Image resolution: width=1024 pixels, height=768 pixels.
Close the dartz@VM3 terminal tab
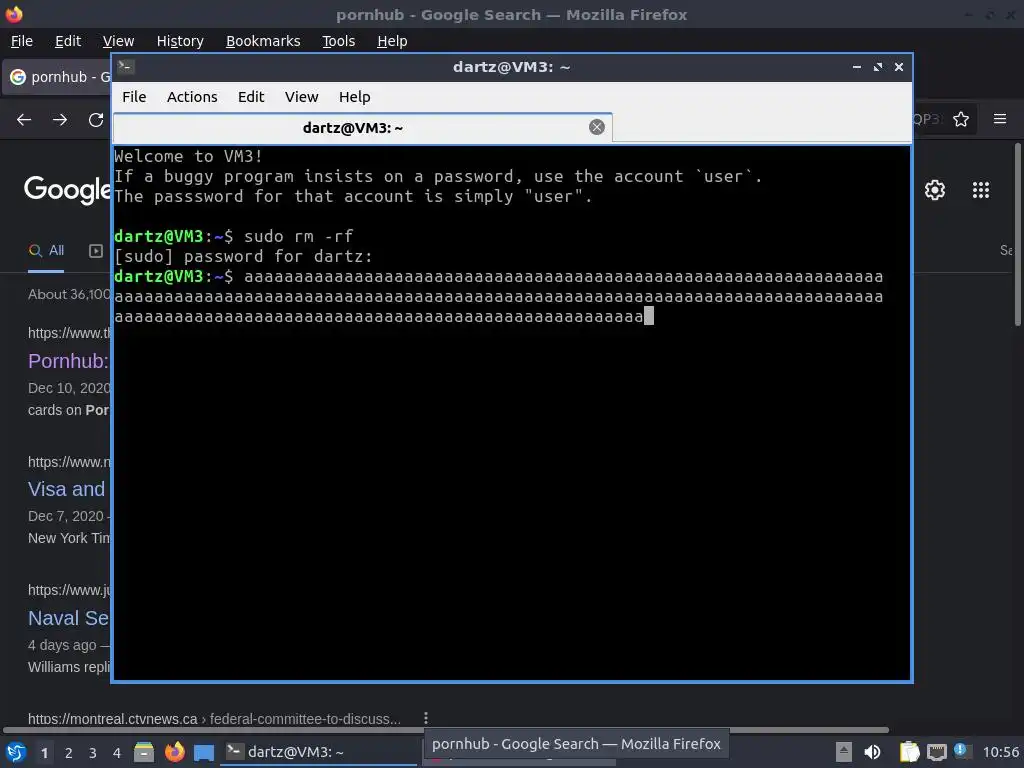[x=596, y=127]
